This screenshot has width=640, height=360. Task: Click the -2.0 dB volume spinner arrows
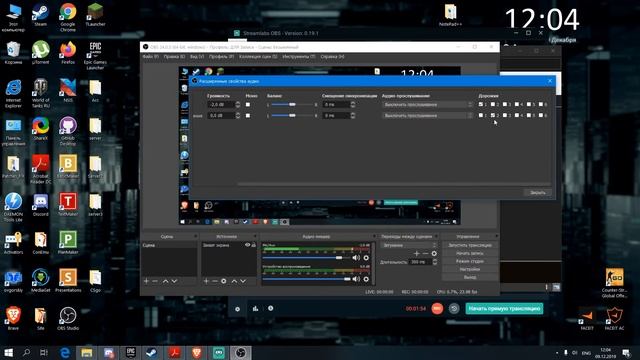(238, 104)
